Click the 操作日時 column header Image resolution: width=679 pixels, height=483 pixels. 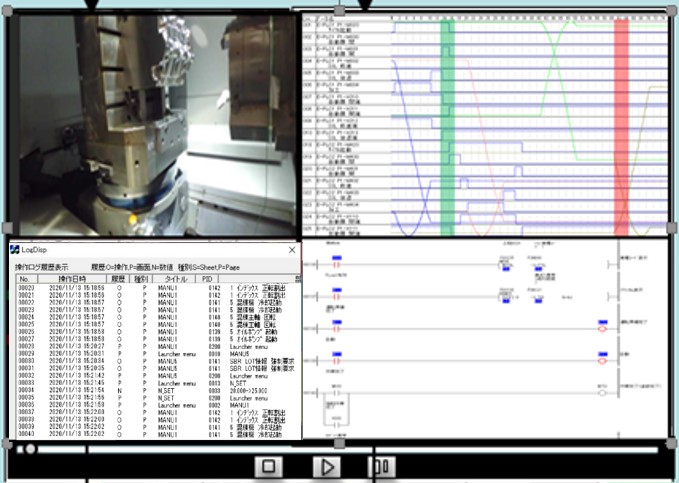point(72,278)
